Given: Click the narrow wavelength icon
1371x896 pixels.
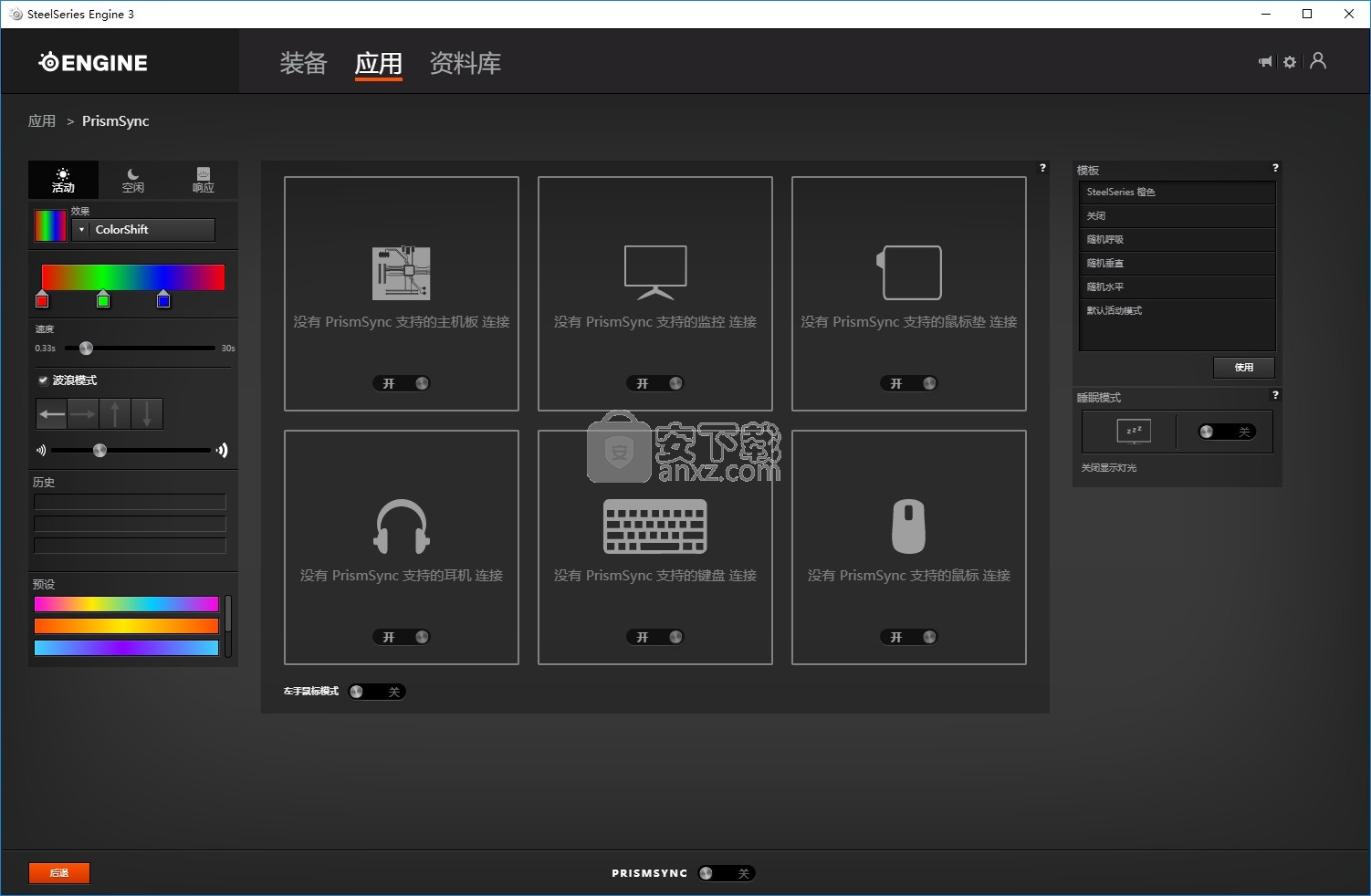Looking at the screenshot, I should 41,450.
